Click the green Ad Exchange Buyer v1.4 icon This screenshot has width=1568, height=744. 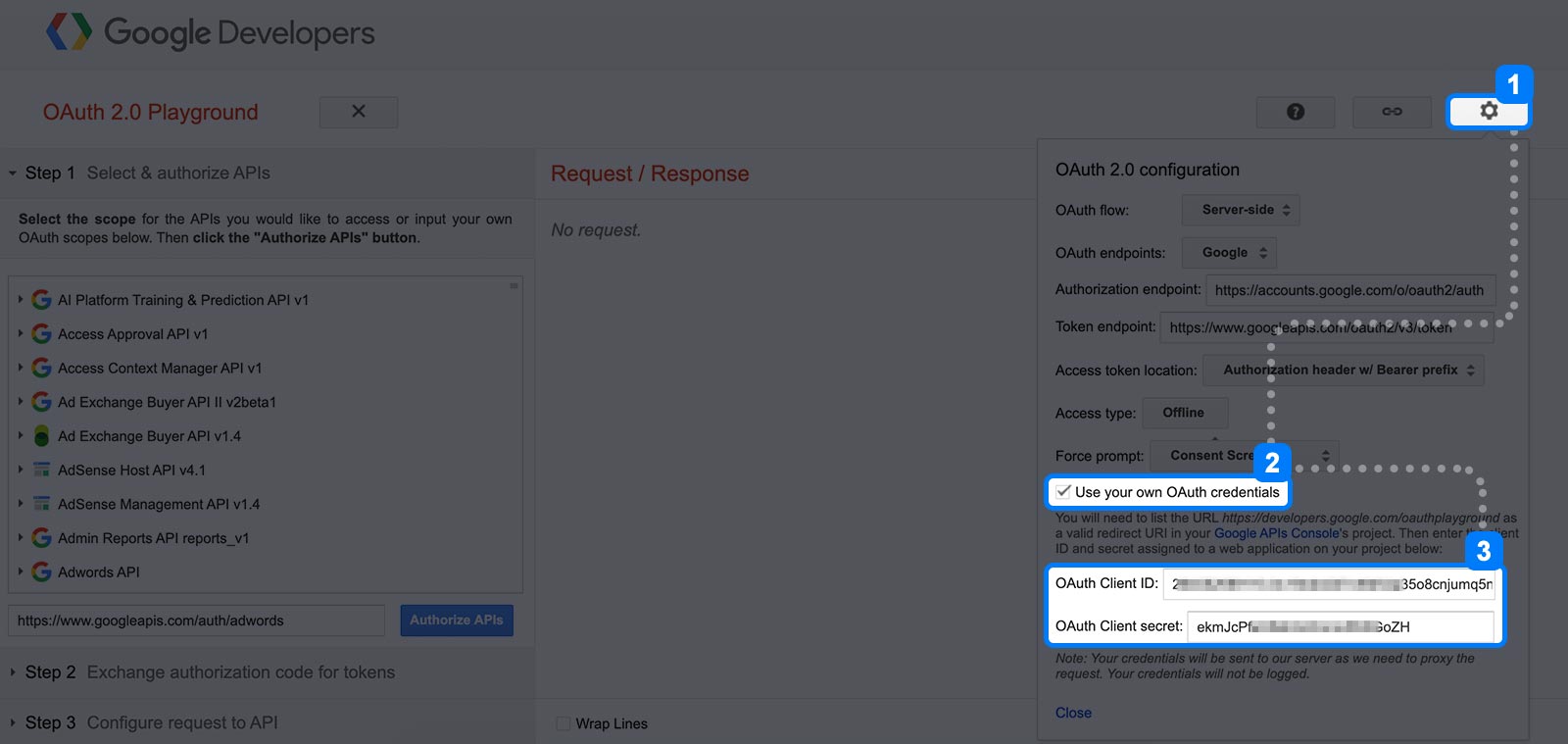click(x=41, y=436)
